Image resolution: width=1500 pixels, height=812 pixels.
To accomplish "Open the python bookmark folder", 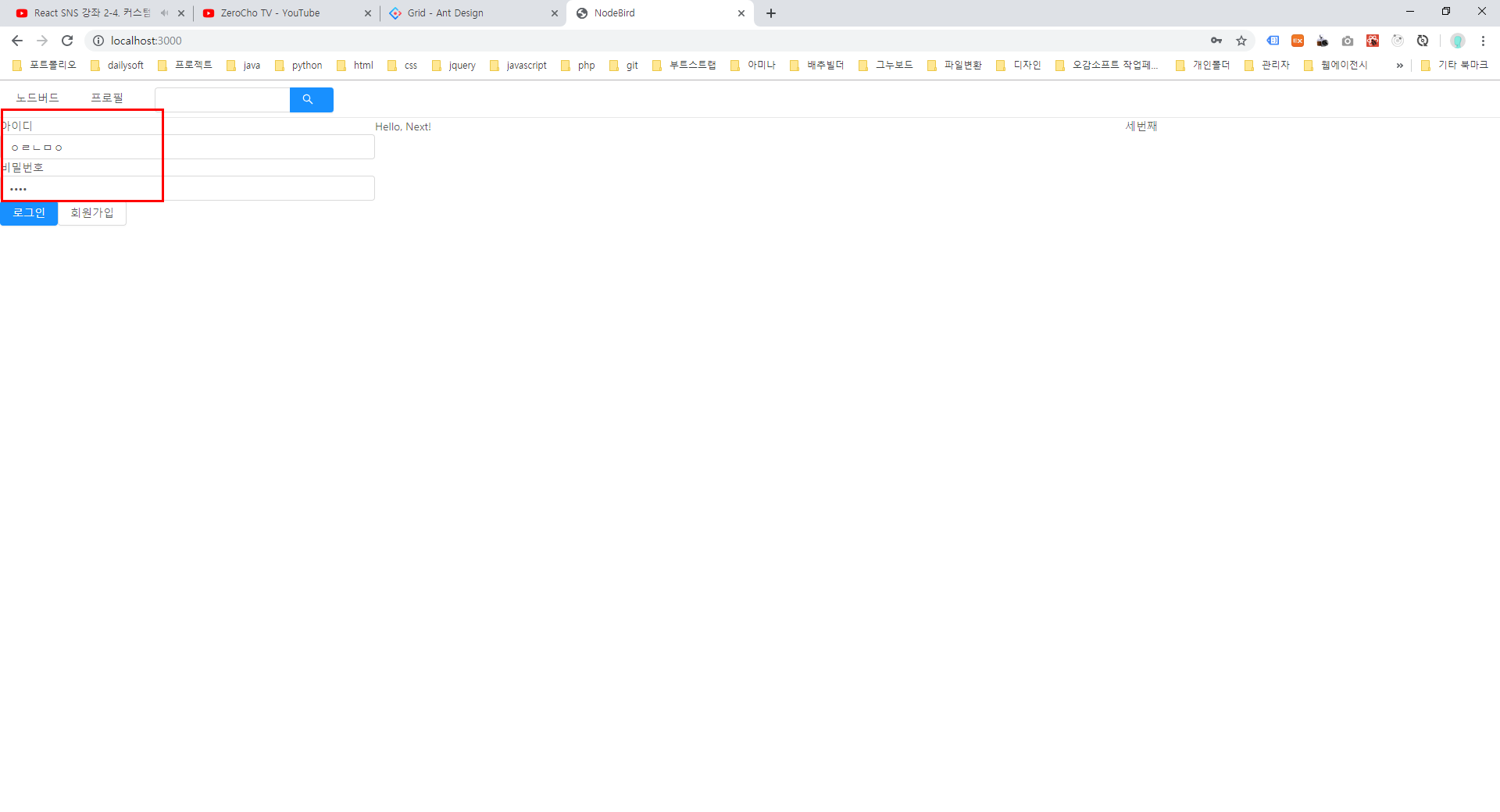I will [298, 66].
